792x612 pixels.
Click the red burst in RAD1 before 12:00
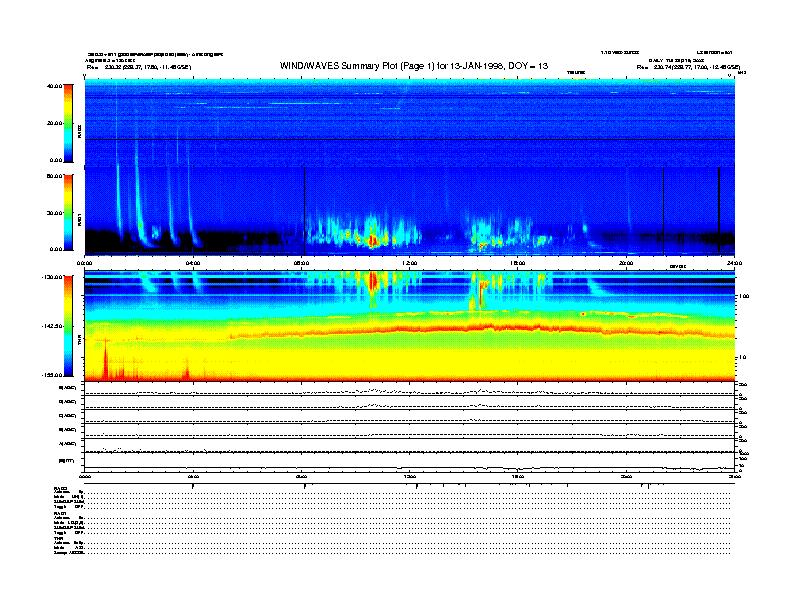[373, 241]
